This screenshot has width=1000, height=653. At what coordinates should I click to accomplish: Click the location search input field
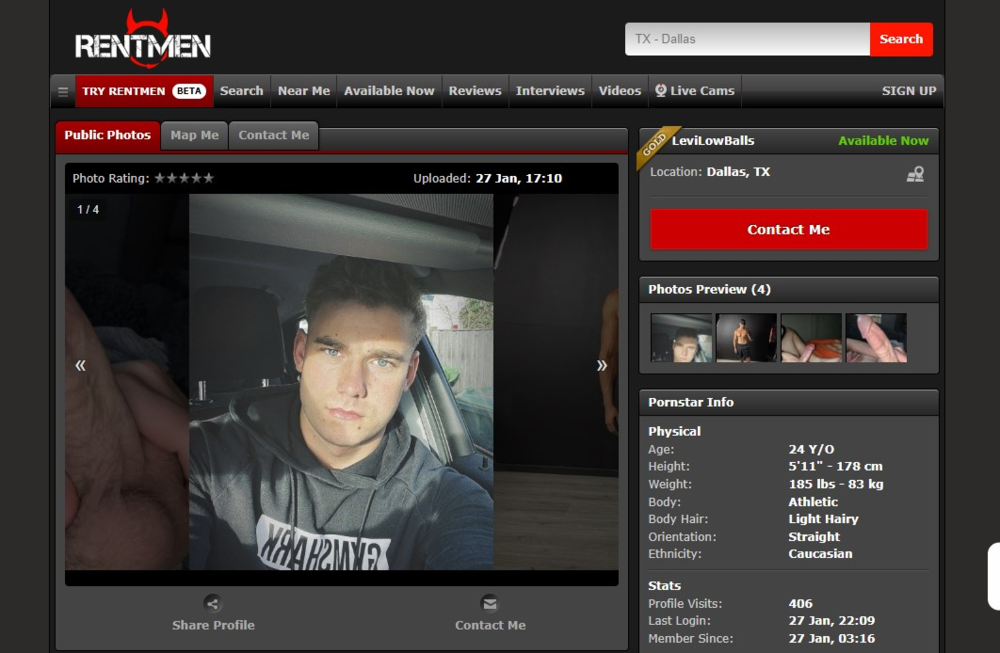(x=747, y=39)
